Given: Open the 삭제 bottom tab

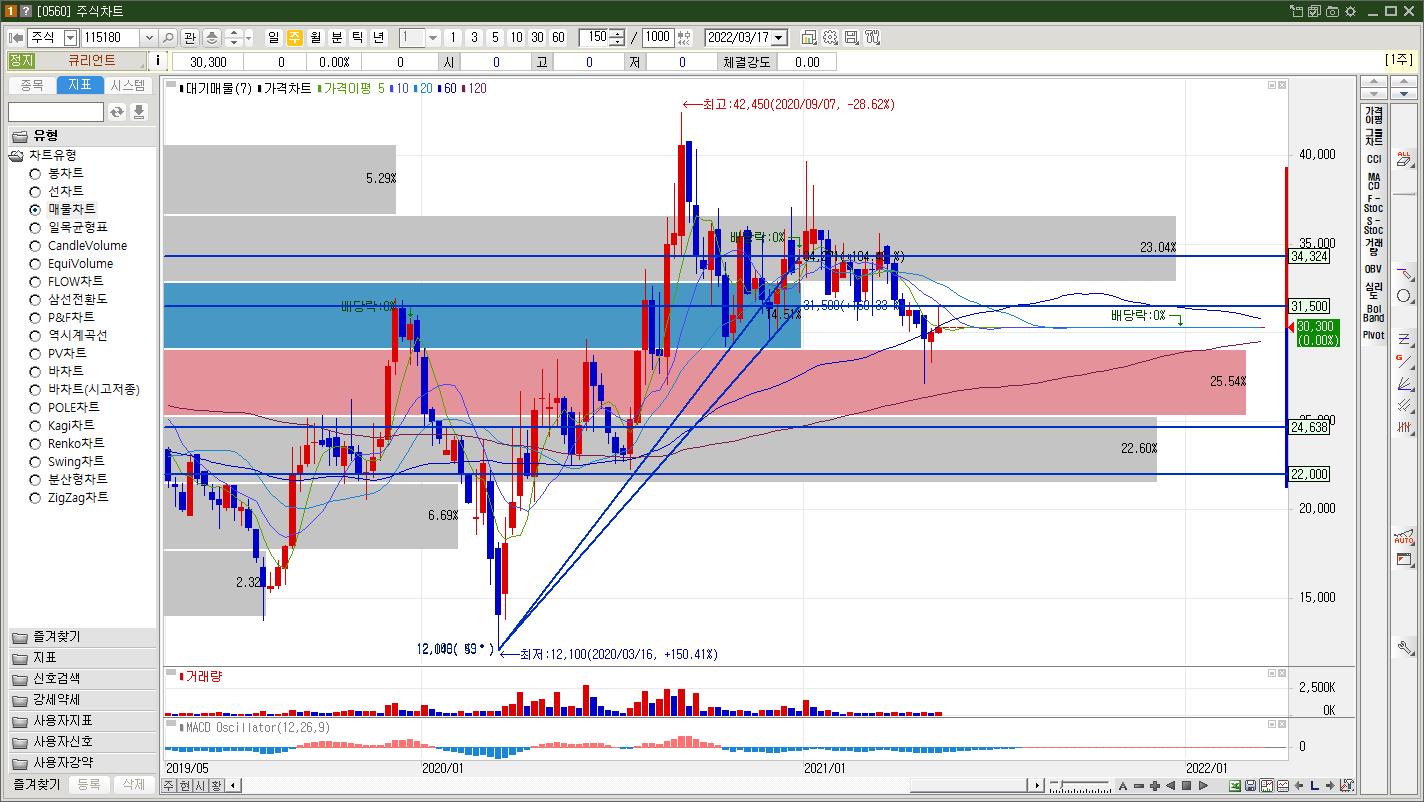Looking at the screenshot, I should (x=134, y=785).
